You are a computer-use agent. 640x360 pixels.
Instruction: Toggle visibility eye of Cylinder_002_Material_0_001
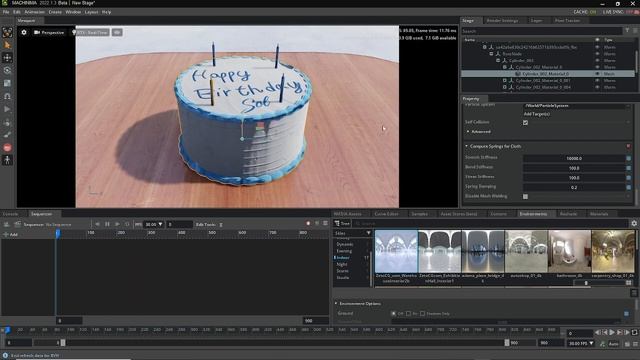(598, 80)
